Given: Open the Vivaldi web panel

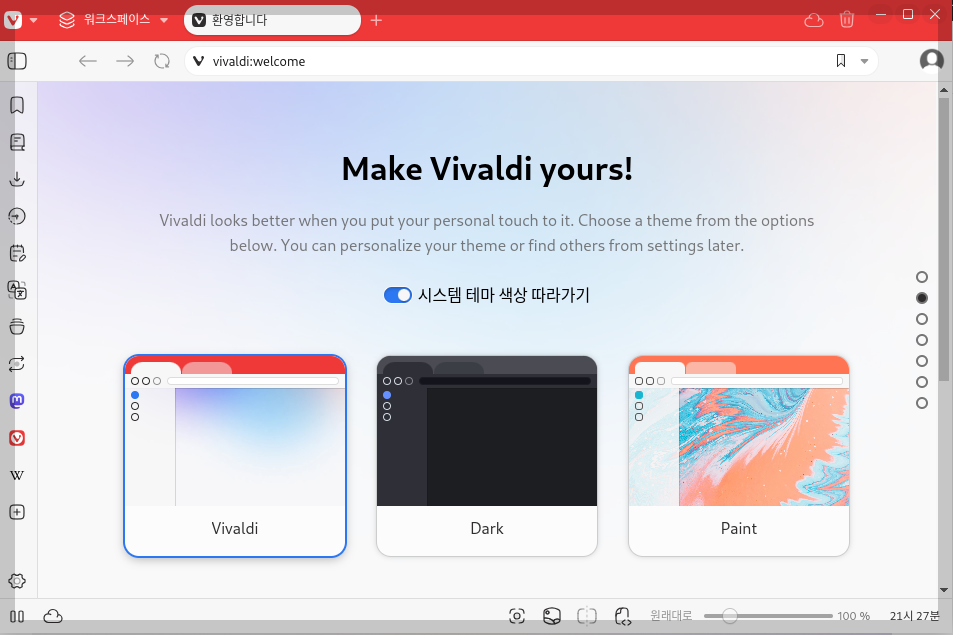Looking at the screenshot, I should tap(17, 438).
